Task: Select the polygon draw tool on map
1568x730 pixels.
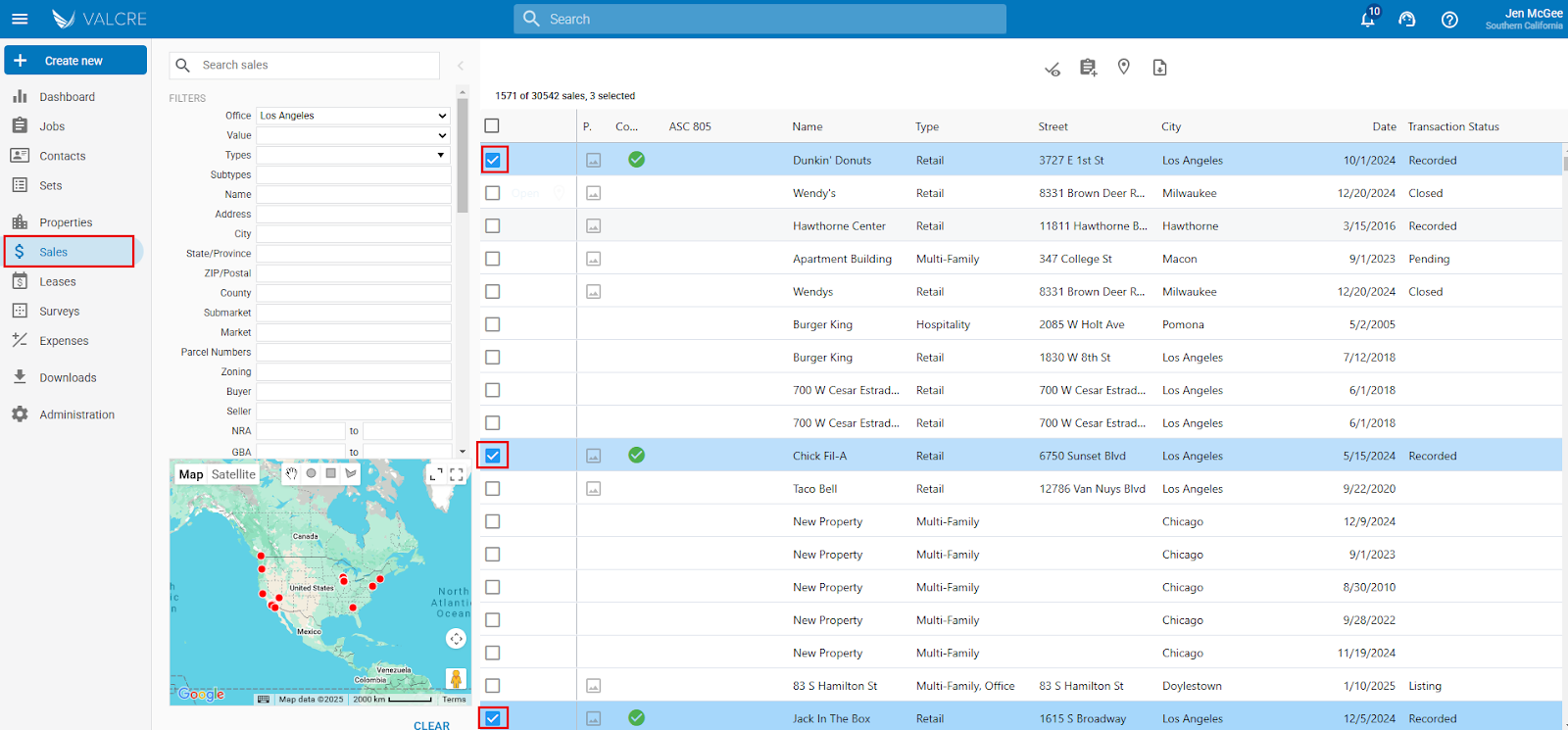Action: pyautogui.click(x=350, y=473)
